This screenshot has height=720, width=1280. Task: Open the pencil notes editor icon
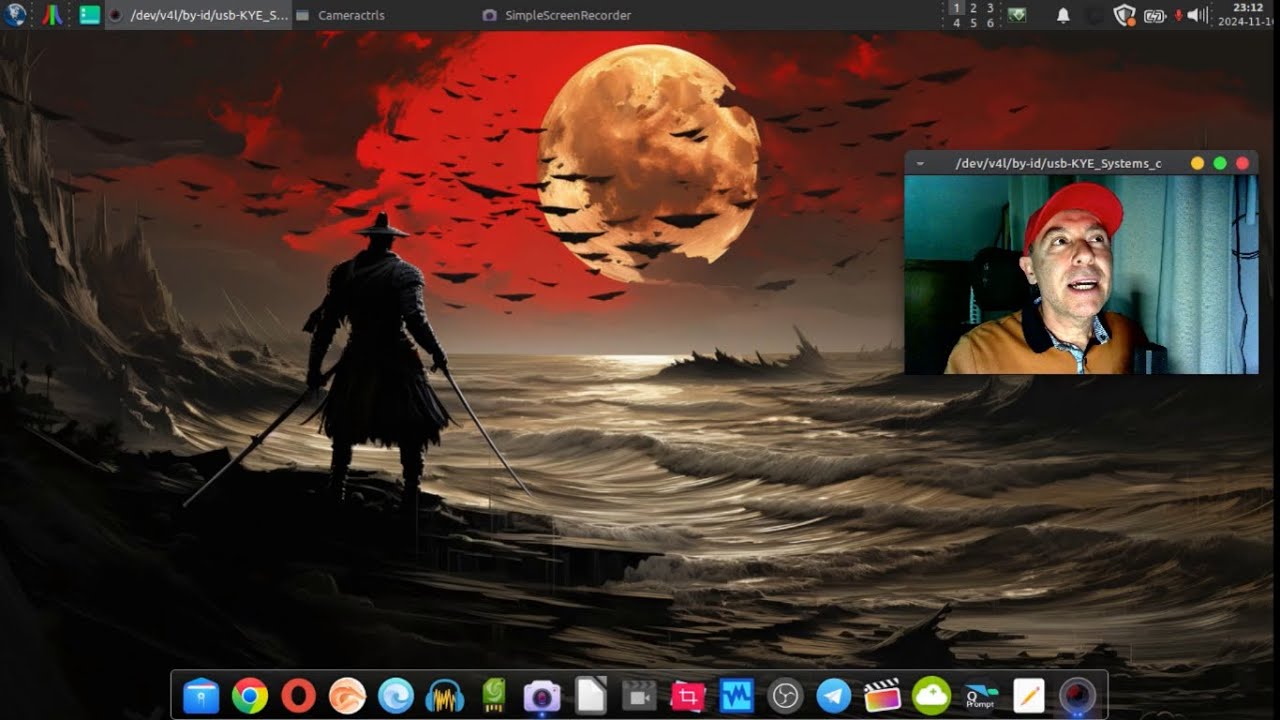click(1029, 695)
